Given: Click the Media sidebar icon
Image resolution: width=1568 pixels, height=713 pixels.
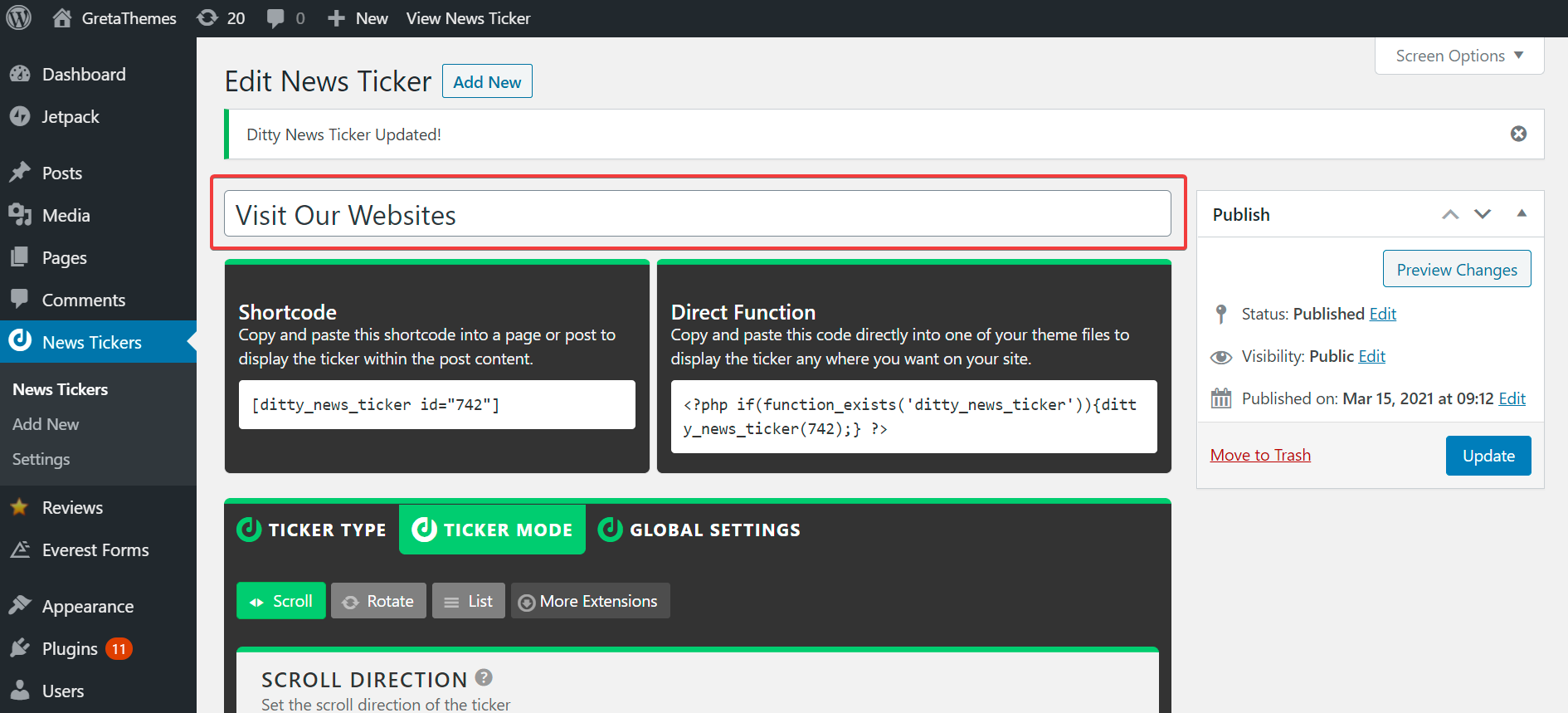Looking at the screenshot, I should tap(20, 215).
